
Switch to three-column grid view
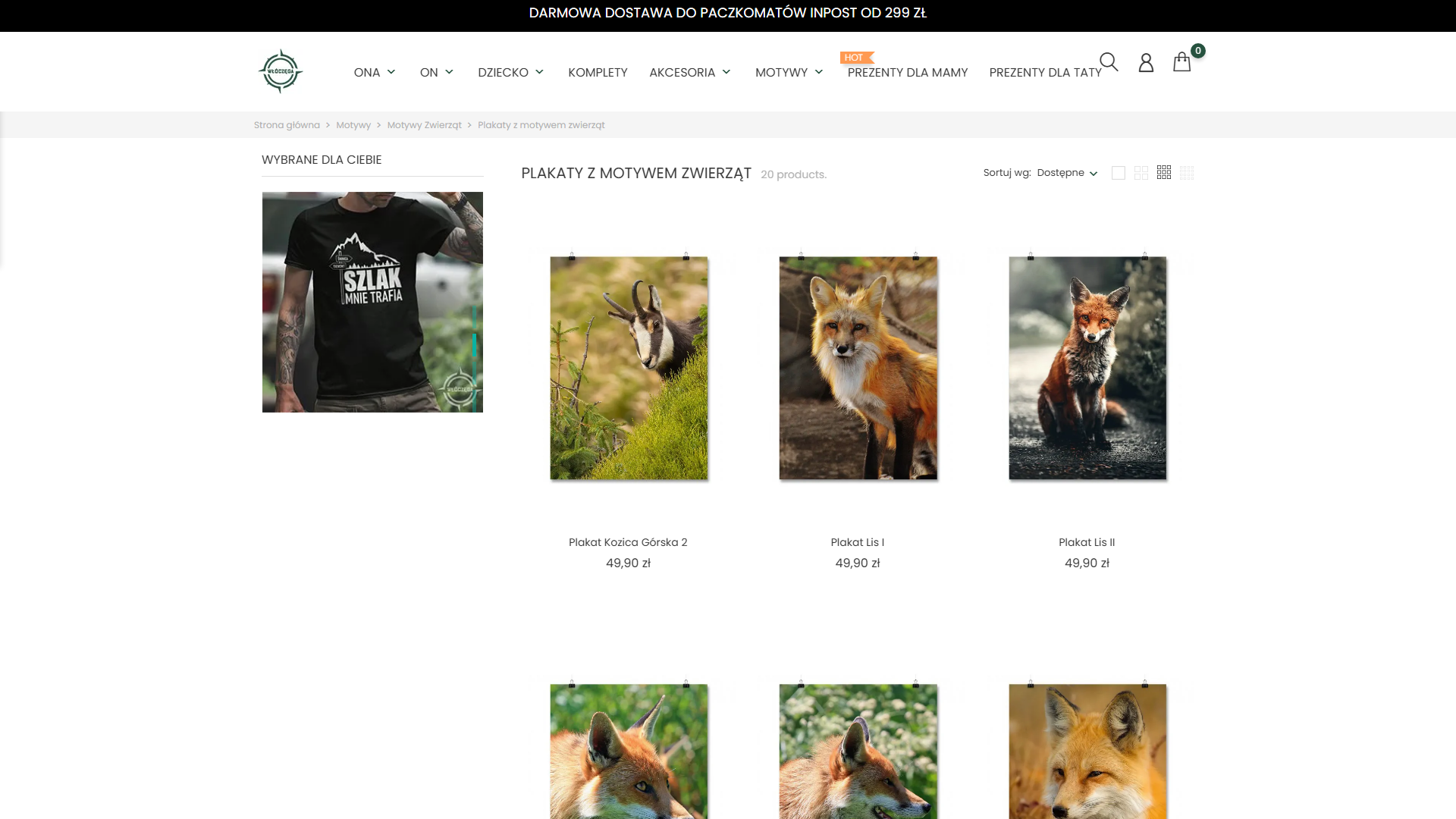1164,173
